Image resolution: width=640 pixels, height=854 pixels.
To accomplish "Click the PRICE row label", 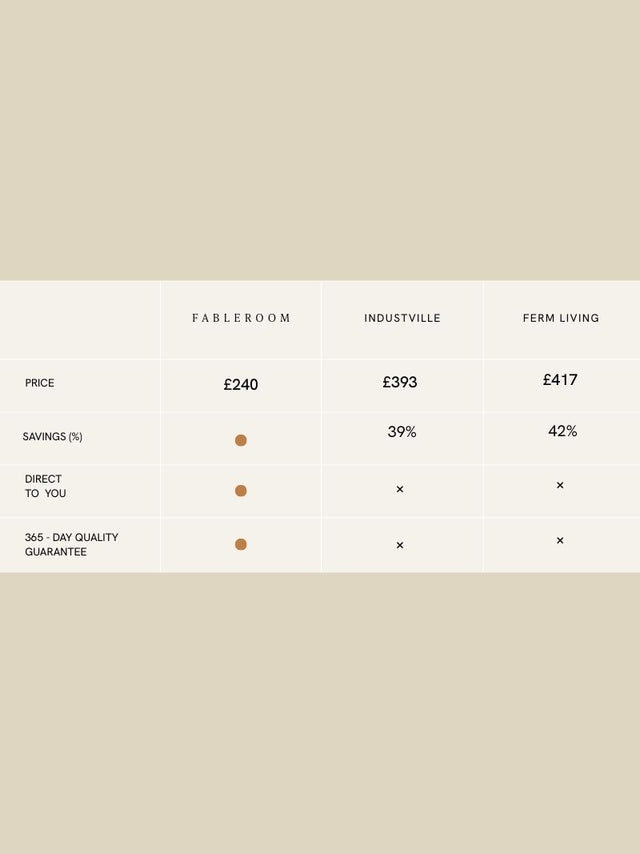I will coord(40,383).
